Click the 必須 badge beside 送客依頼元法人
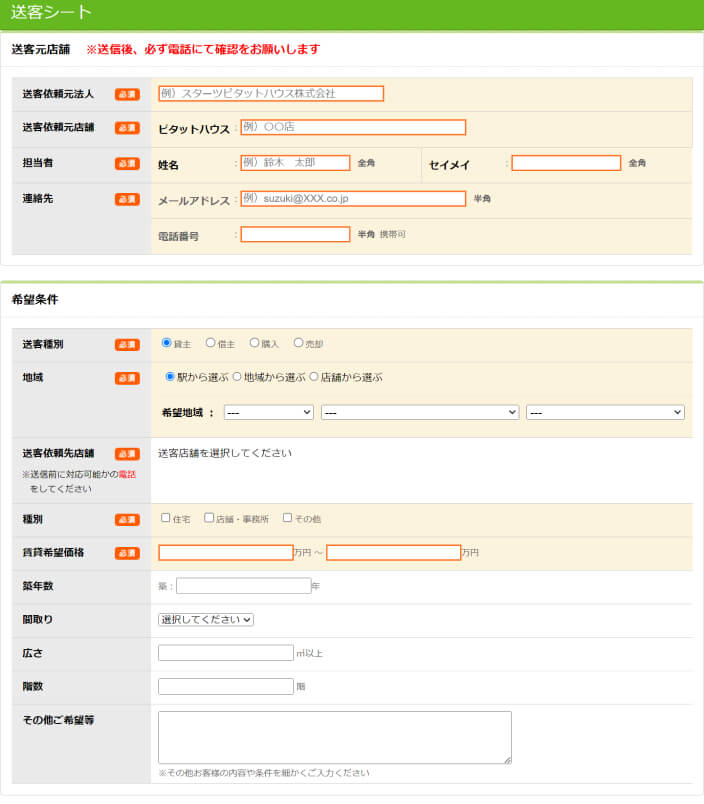Image resolution: width=704 pixels, height=804 pixels. [127, 94]
